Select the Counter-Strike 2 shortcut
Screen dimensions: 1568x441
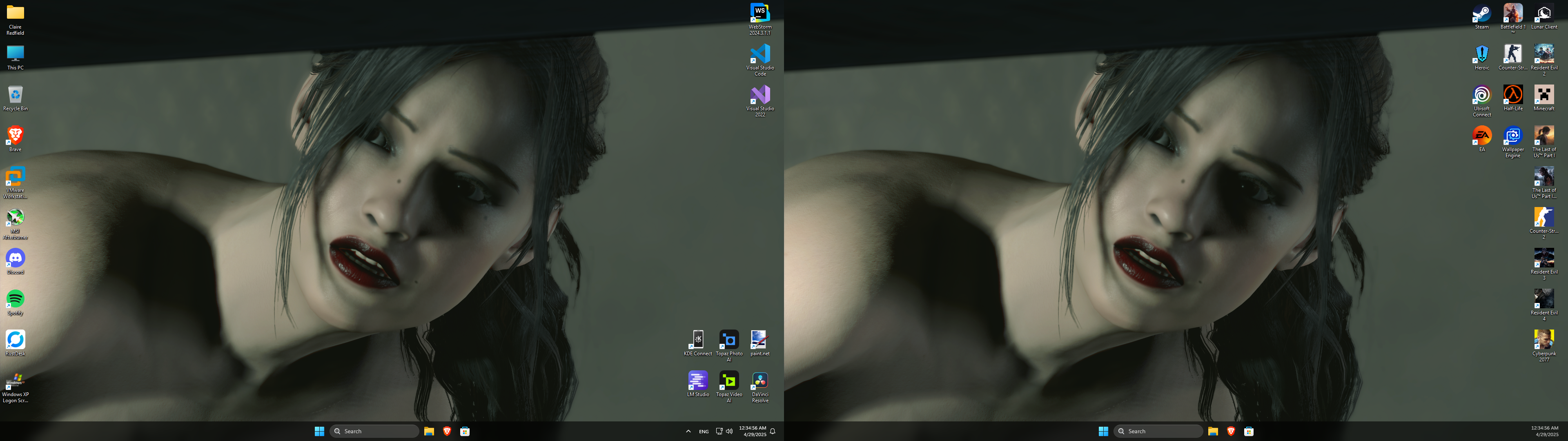tap(1543, 223)
